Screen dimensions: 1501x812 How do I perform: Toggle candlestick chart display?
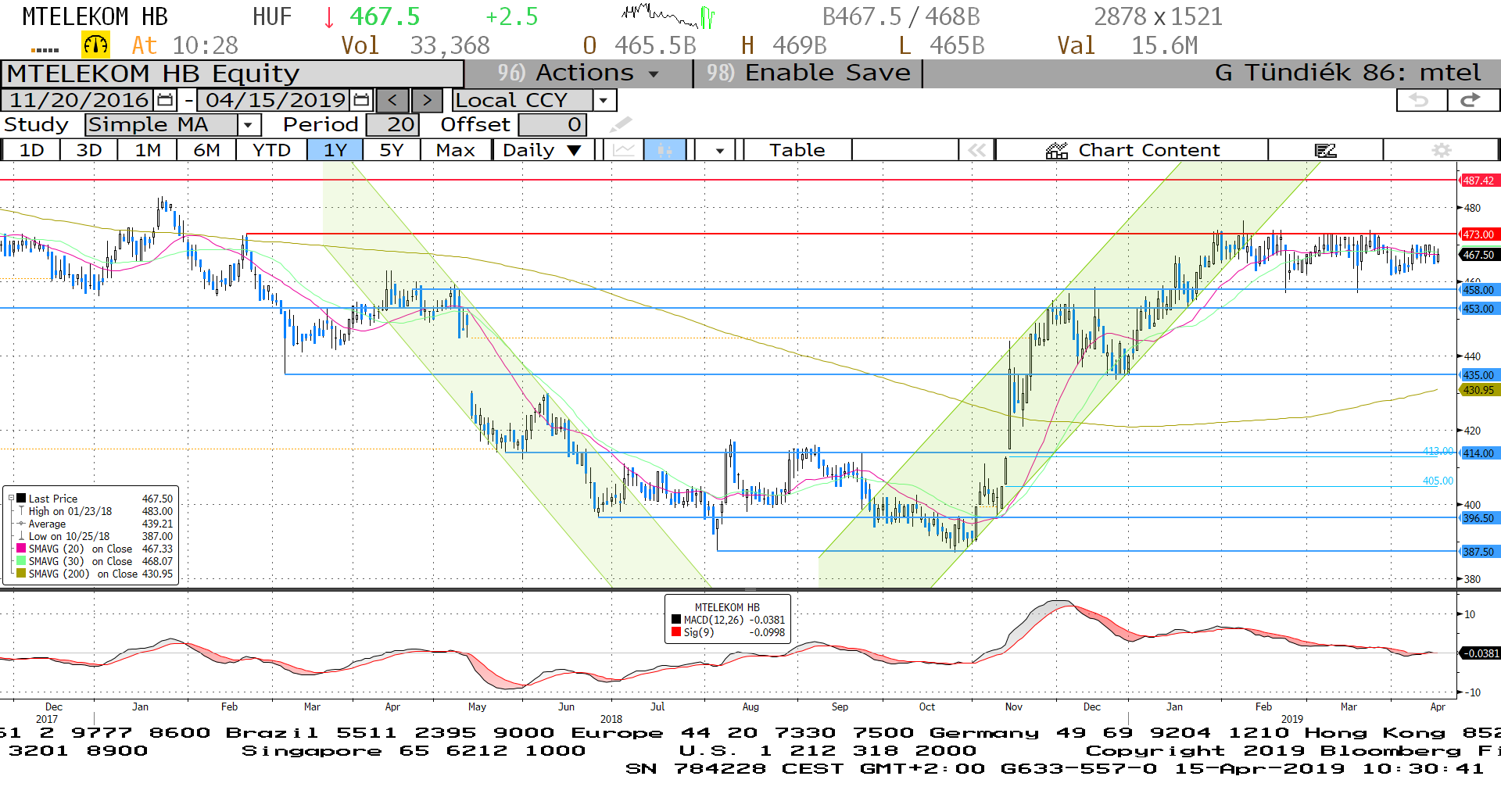coord(665,150)
